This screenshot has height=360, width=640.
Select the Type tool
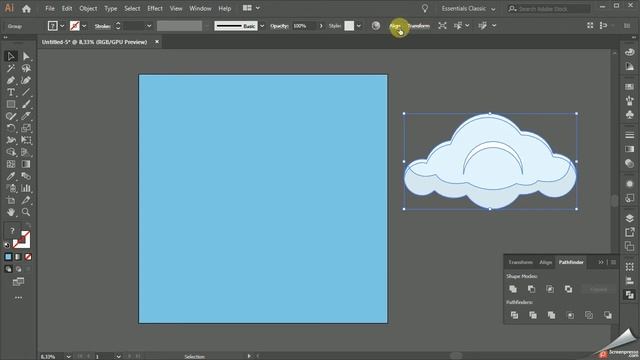(x=11, y=92)
